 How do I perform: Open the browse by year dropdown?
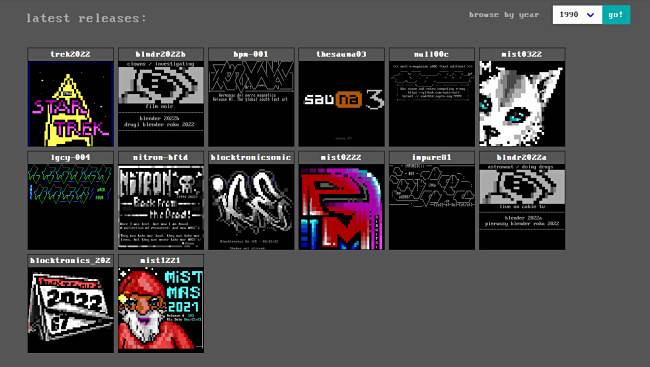pyautogui.click(x=577, y=15)
